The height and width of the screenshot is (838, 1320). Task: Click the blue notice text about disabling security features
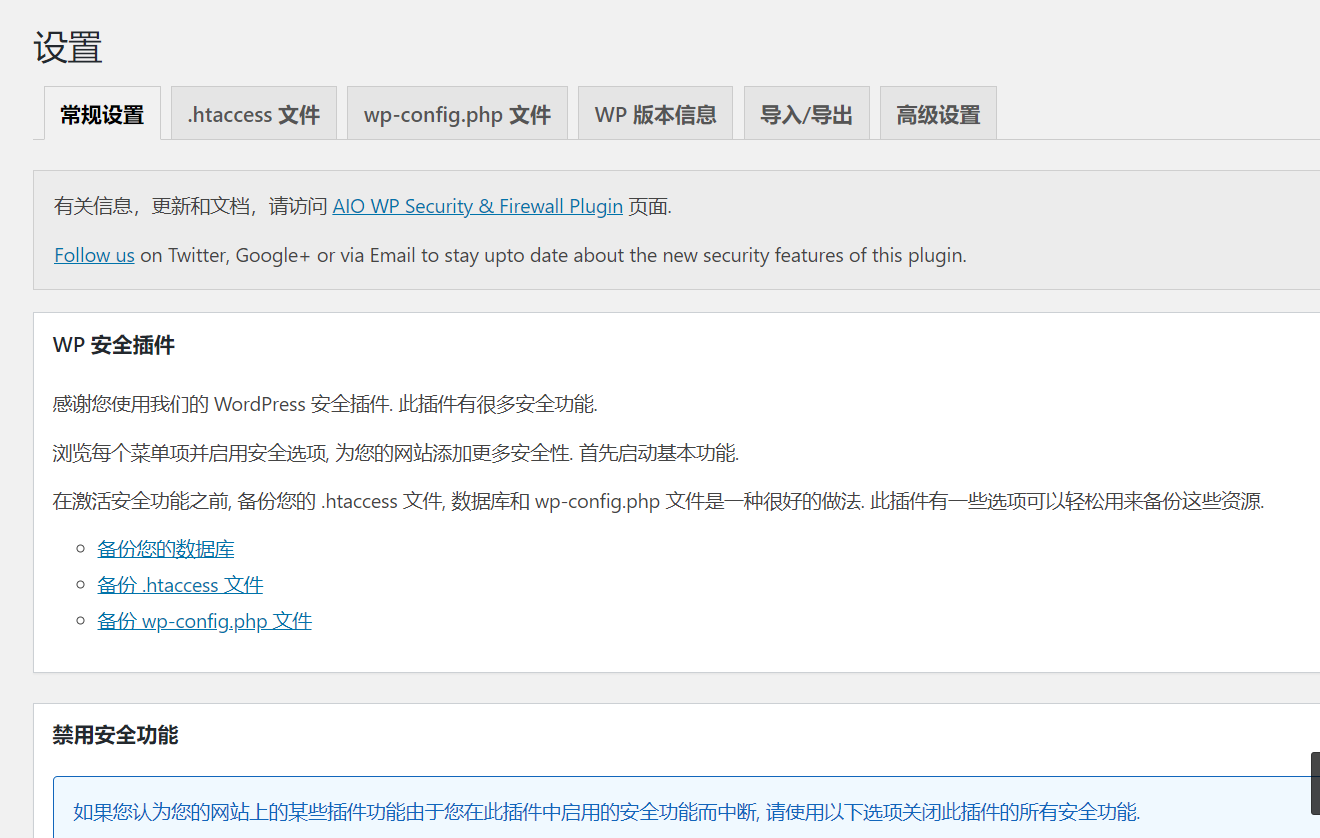click(606, 811)
